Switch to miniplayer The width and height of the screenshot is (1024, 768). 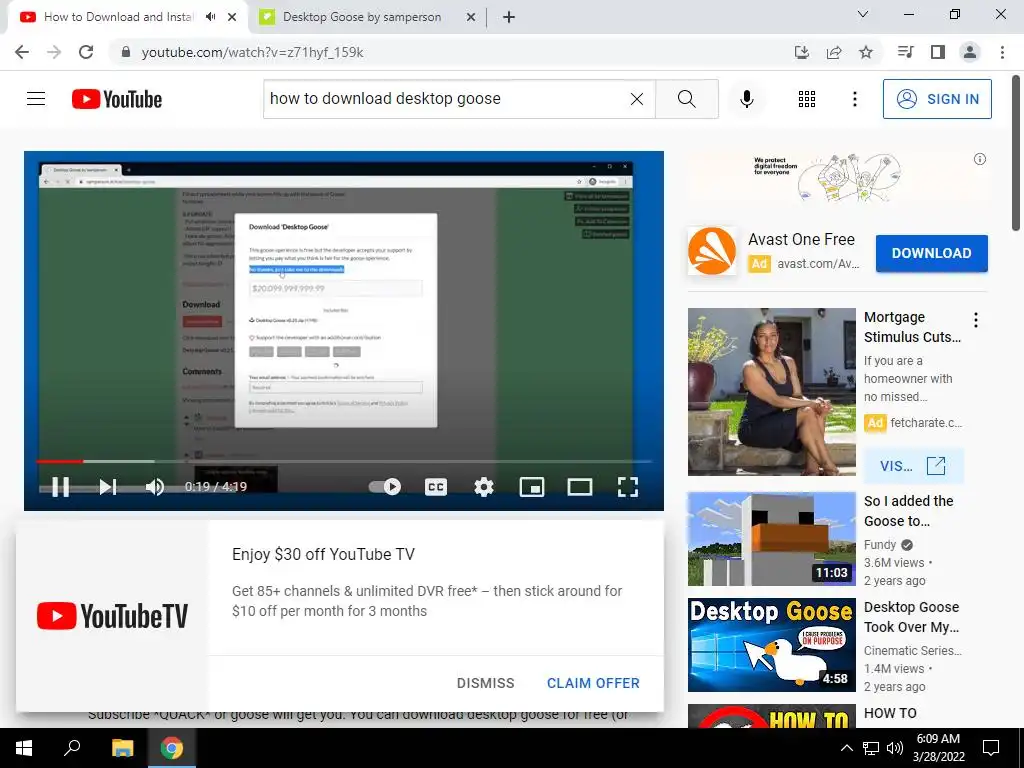click(532, 487)
